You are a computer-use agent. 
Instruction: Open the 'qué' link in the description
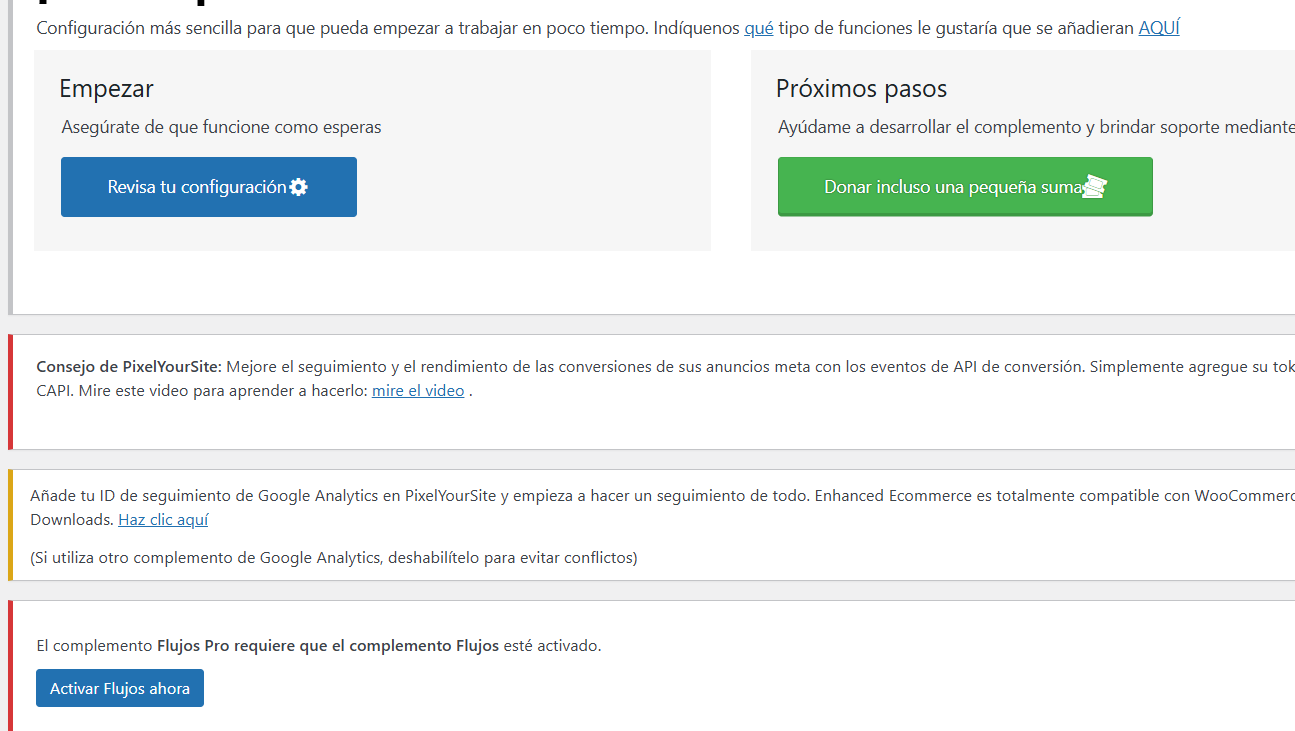point(759,28)
